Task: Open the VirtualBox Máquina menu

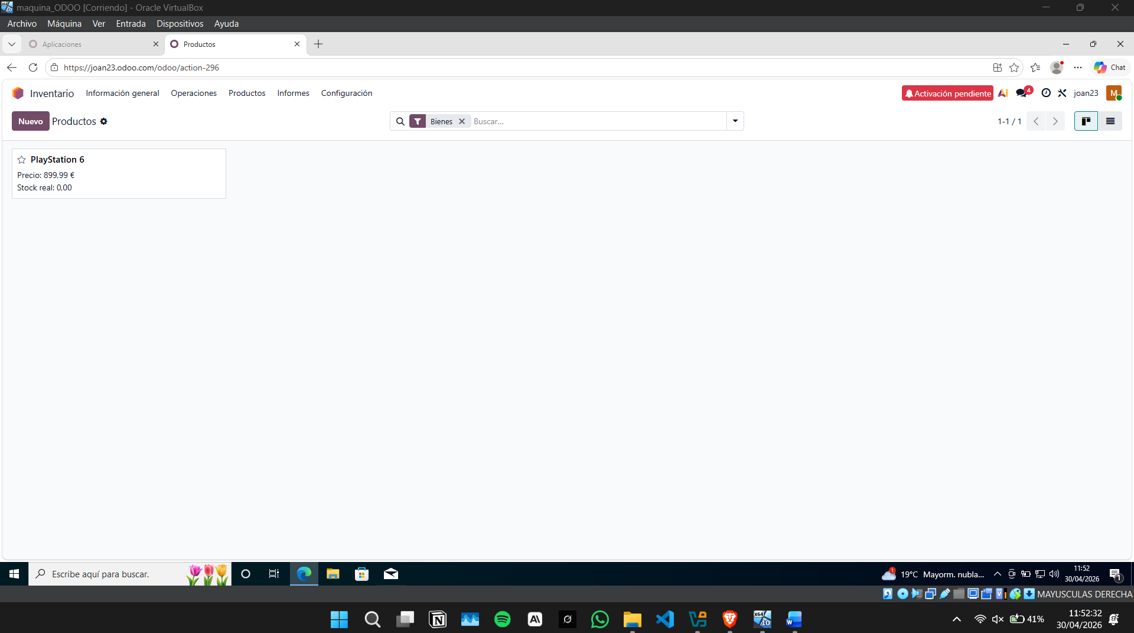Action: point(64,24)
